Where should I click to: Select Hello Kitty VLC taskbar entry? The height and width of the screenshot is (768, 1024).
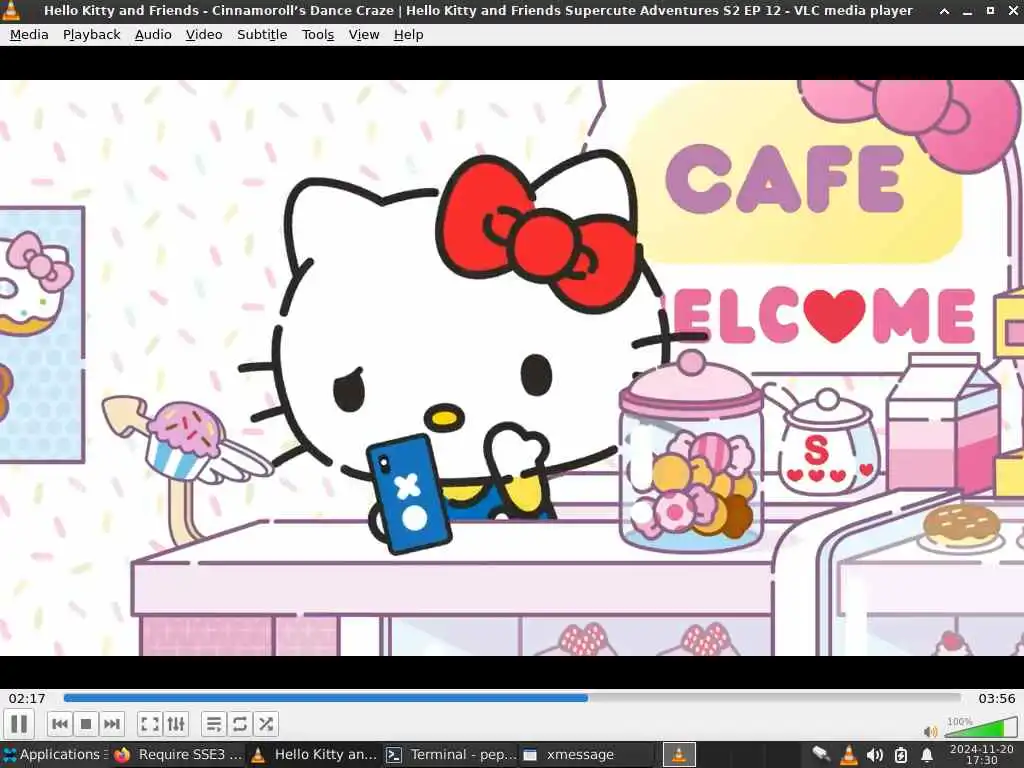[314, 754]
